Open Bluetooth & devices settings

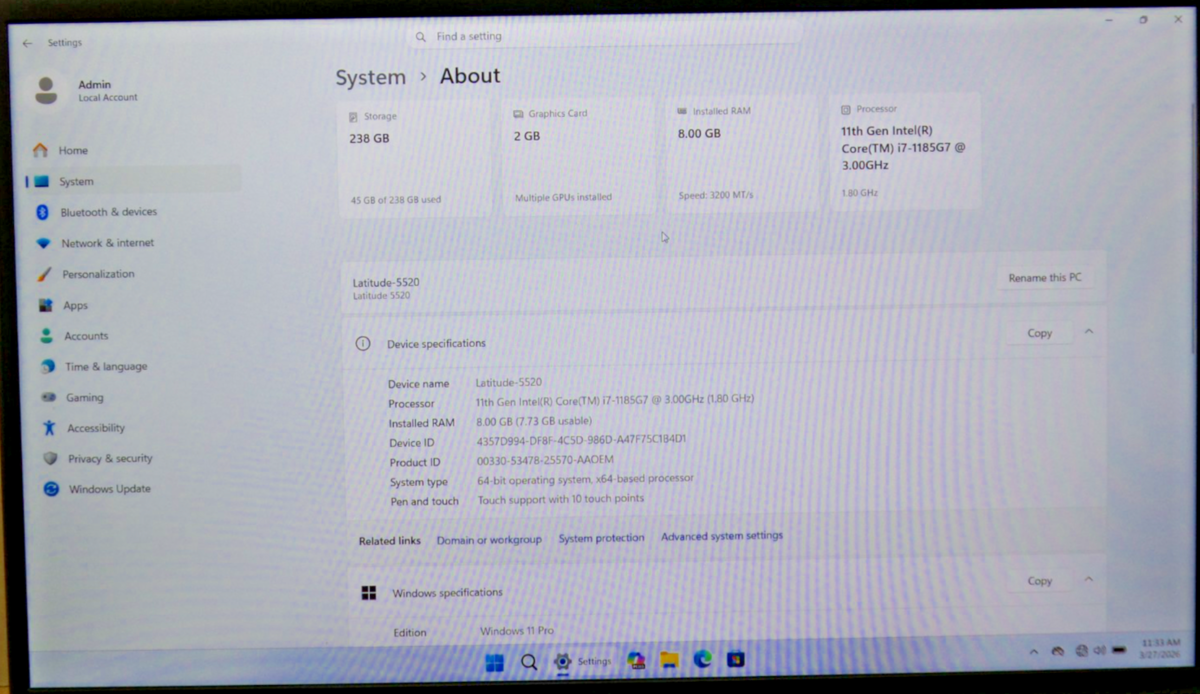[108, 212]
